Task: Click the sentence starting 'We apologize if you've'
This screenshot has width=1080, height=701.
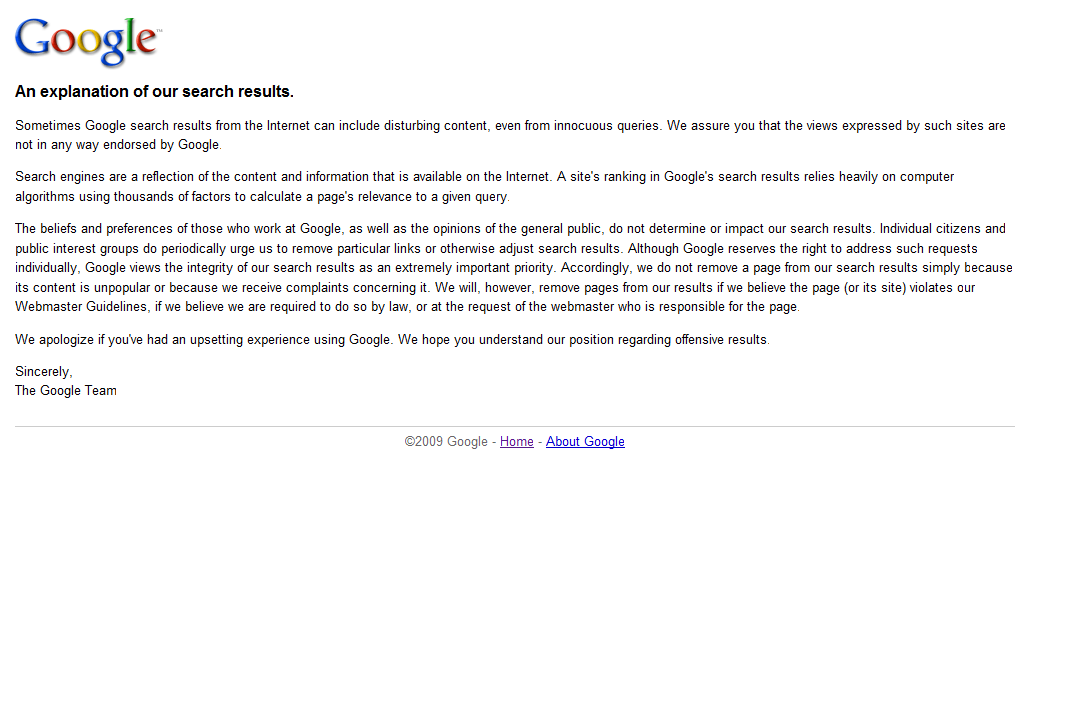Action: pos(393,339)
